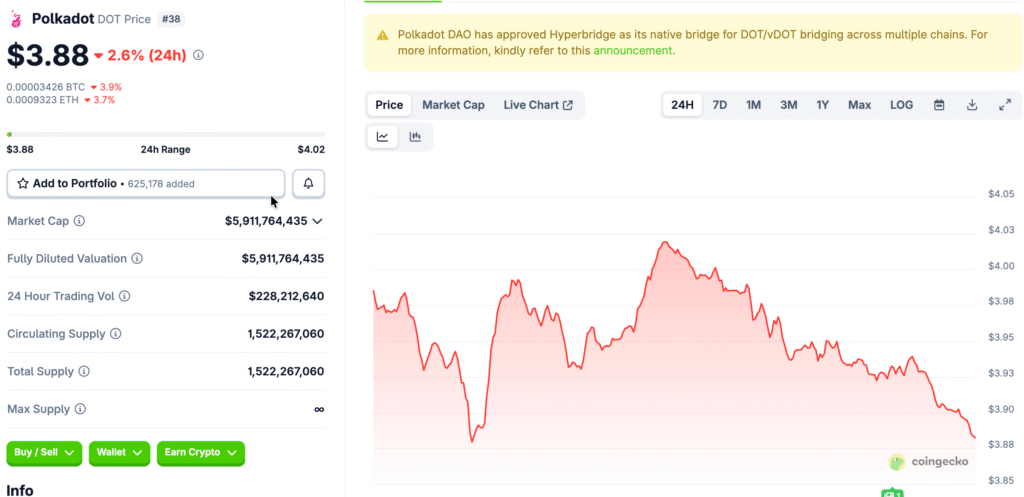This screenshot has width=1024, height=497.
Task: Click the external link icon on Live Chart
Action: tap(568, 104)
